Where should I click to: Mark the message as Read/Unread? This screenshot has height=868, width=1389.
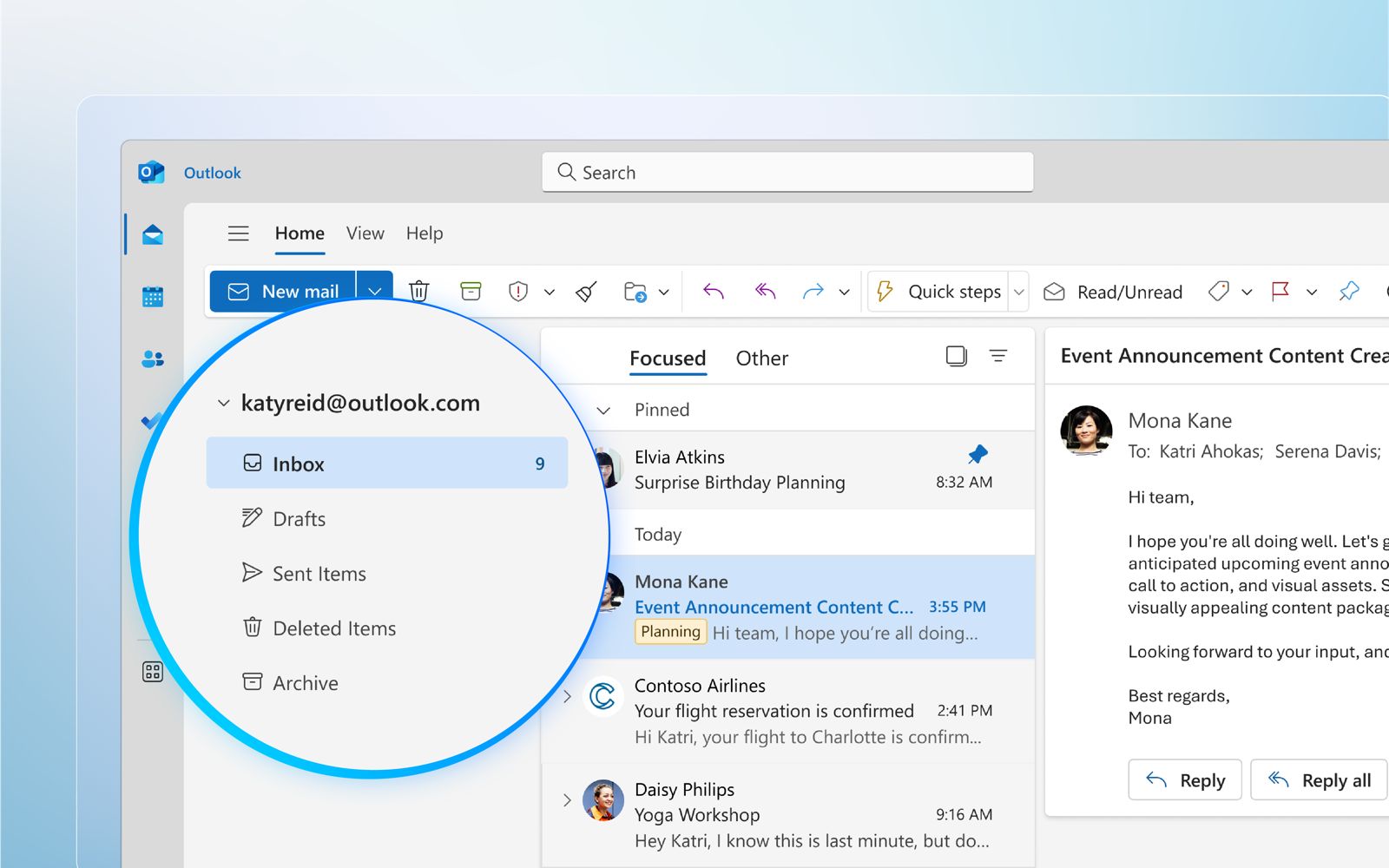(1114, 292)
